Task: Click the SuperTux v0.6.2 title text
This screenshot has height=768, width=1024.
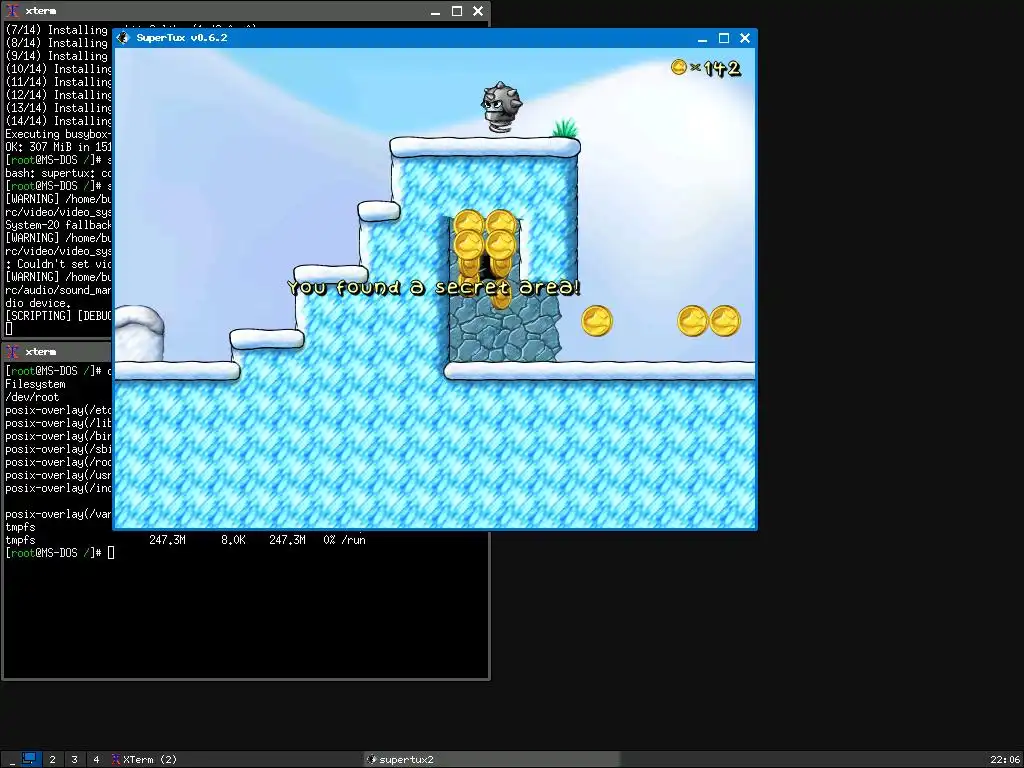Action: (x=182, y=38)
